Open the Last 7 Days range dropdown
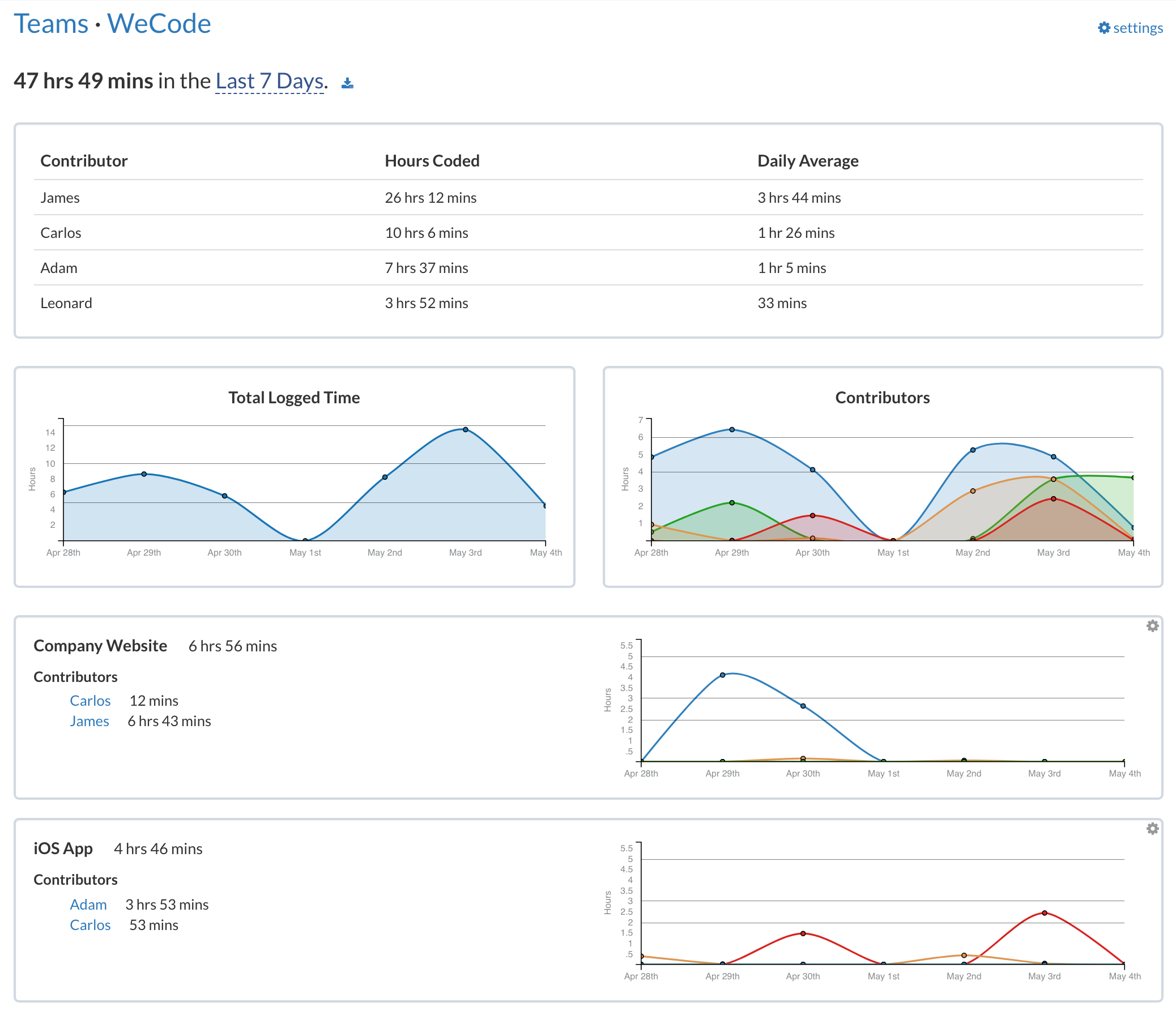1176x1015 pixels. [269, 81]
